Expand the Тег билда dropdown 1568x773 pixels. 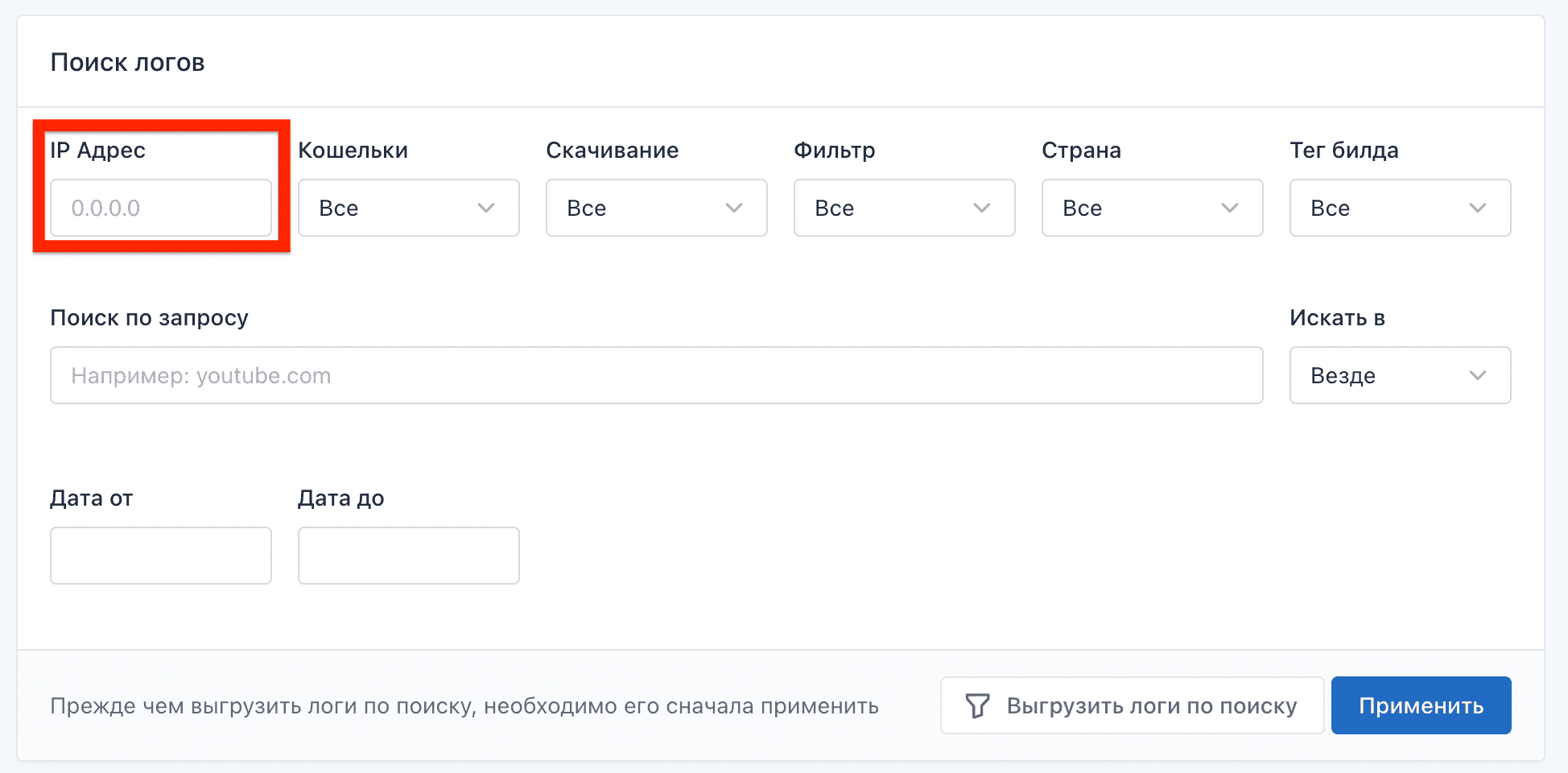pyautogui.click(x=1400, y=208)
